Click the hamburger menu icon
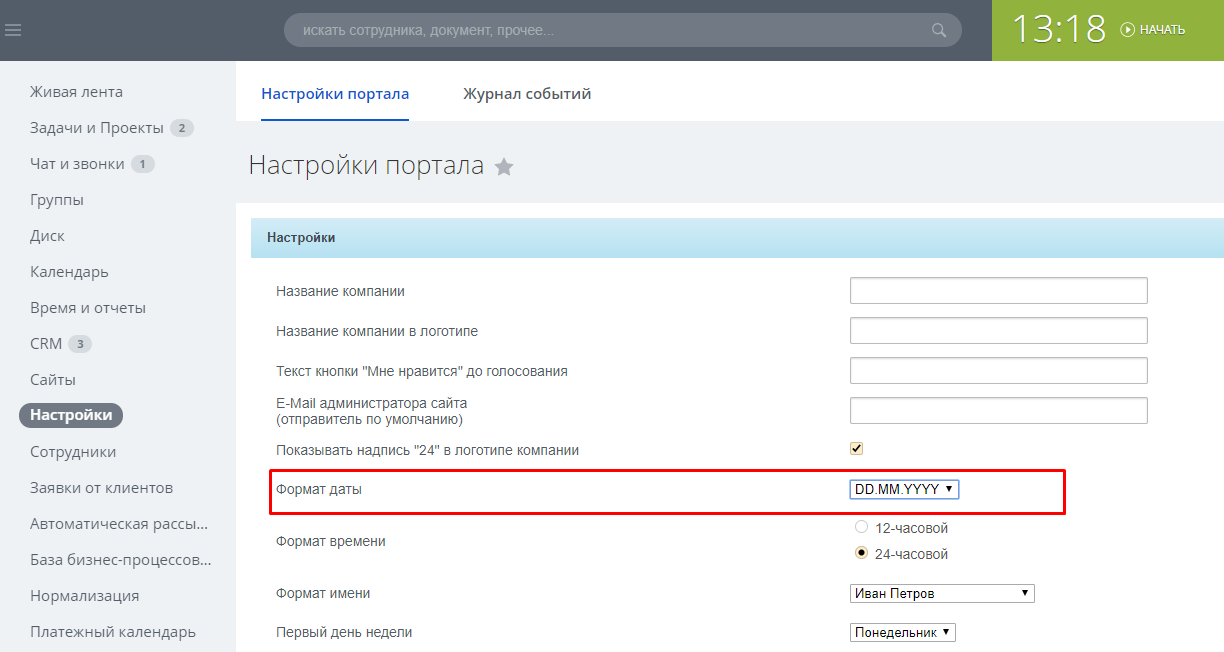 click(13, 30)
